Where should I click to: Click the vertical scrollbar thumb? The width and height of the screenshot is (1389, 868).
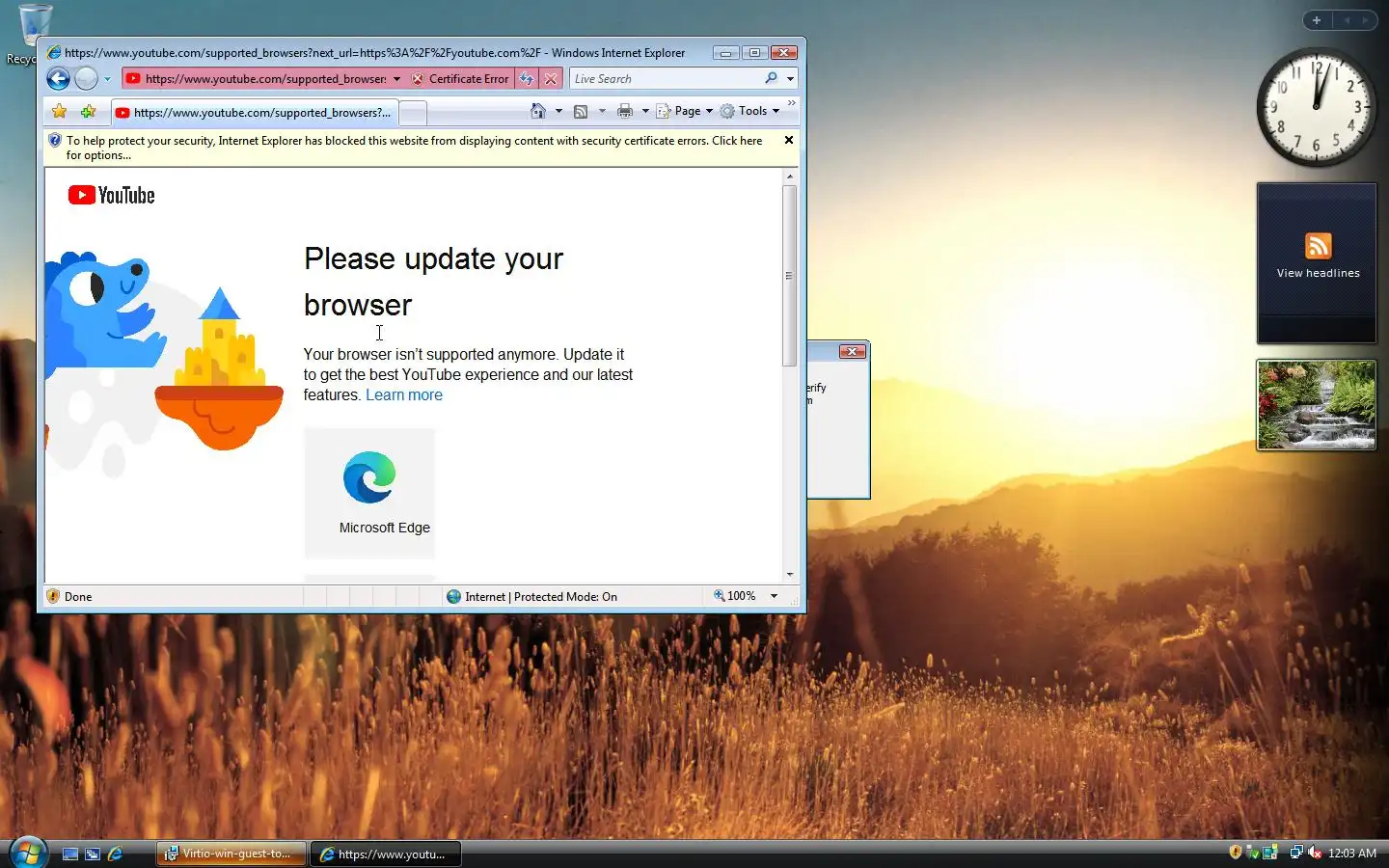(x=790, y=276)
